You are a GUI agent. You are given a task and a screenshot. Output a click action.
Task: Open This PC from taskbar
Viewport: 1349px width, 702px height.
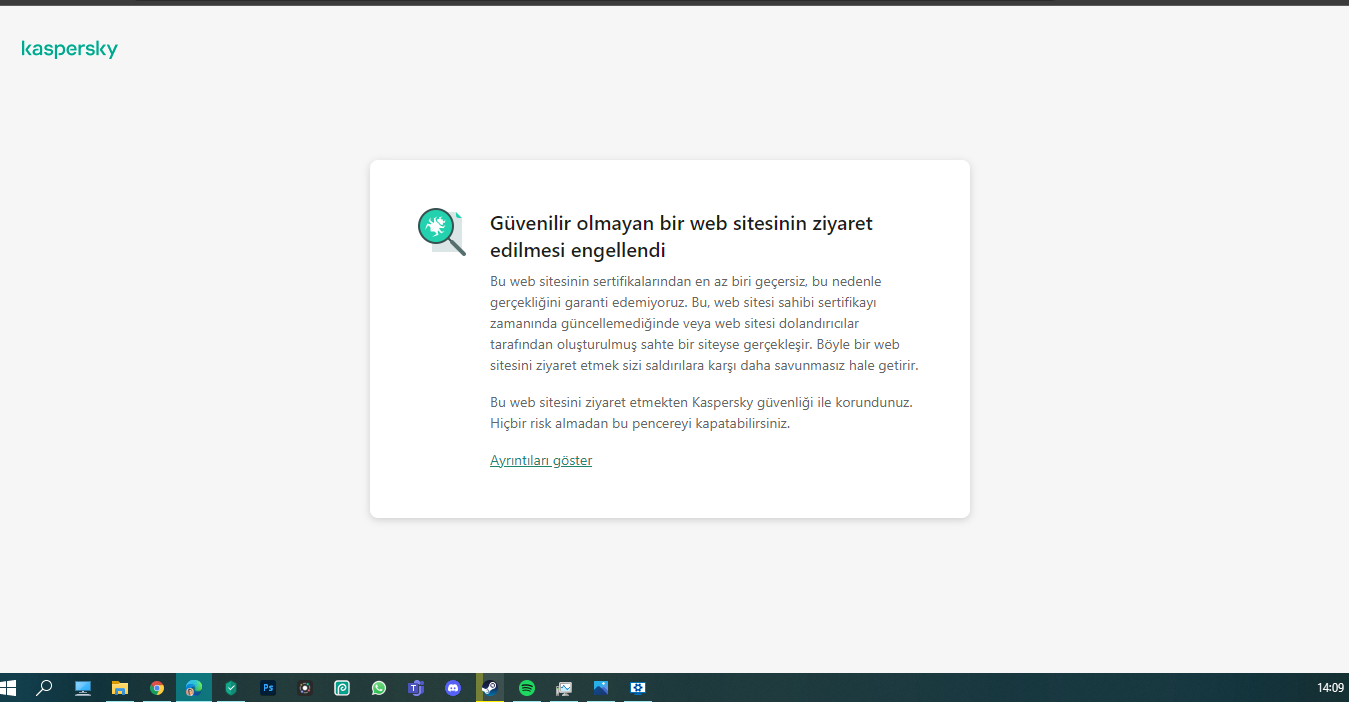coord(83,688)
